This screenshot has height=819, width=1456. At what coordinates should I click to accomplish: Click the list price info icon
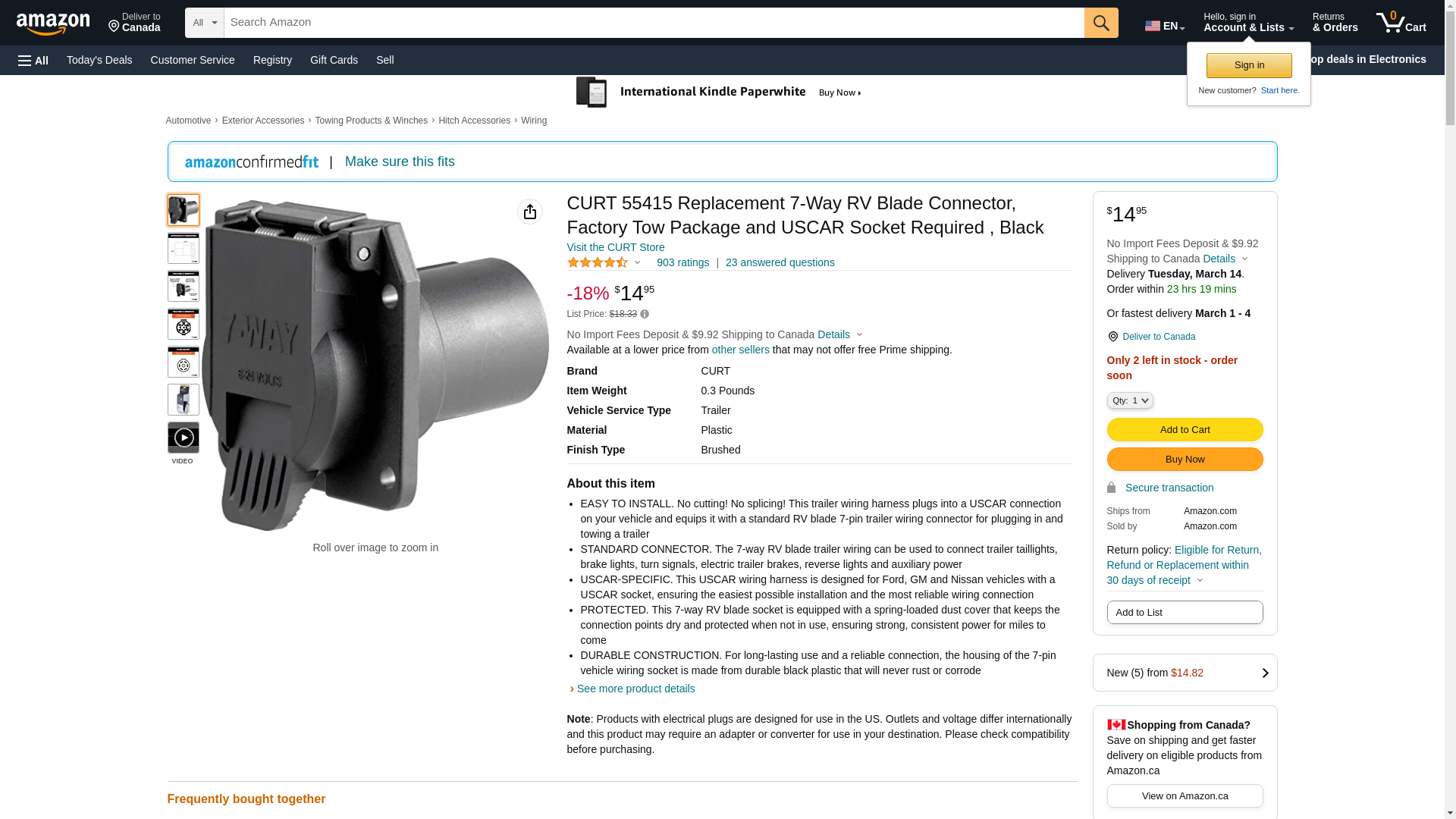tap(645, 314)
